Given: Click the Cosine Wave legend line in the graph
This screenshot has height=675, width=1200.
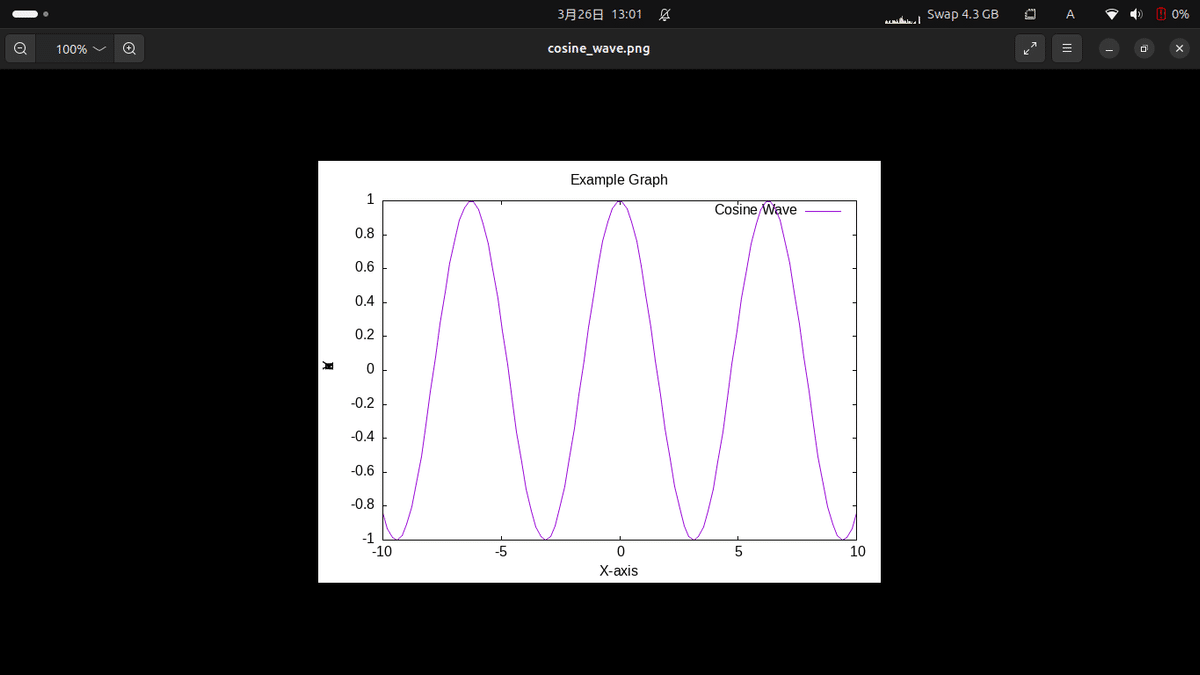Looking at the screenshot, I should (825, 210).
